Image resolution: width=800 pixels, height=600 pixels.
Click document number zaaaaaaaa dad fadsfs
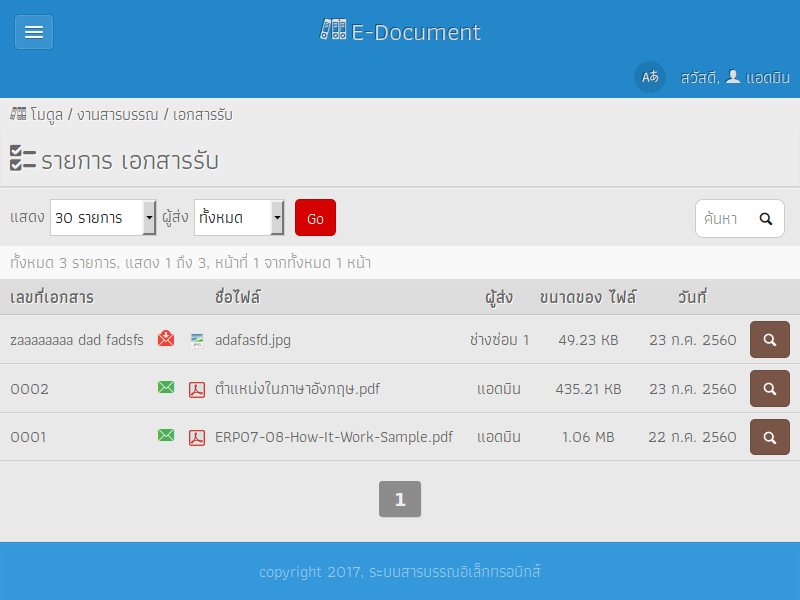pos(77,340)
